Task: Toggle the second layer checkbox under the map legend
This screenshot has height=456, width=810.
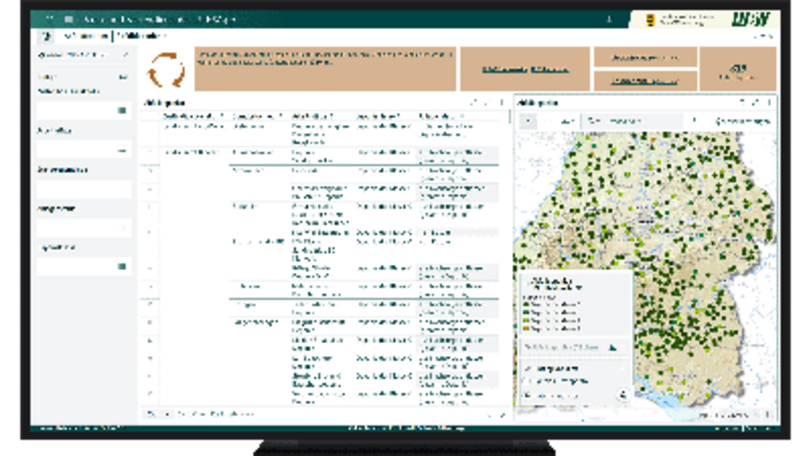Action: point(524,381)
